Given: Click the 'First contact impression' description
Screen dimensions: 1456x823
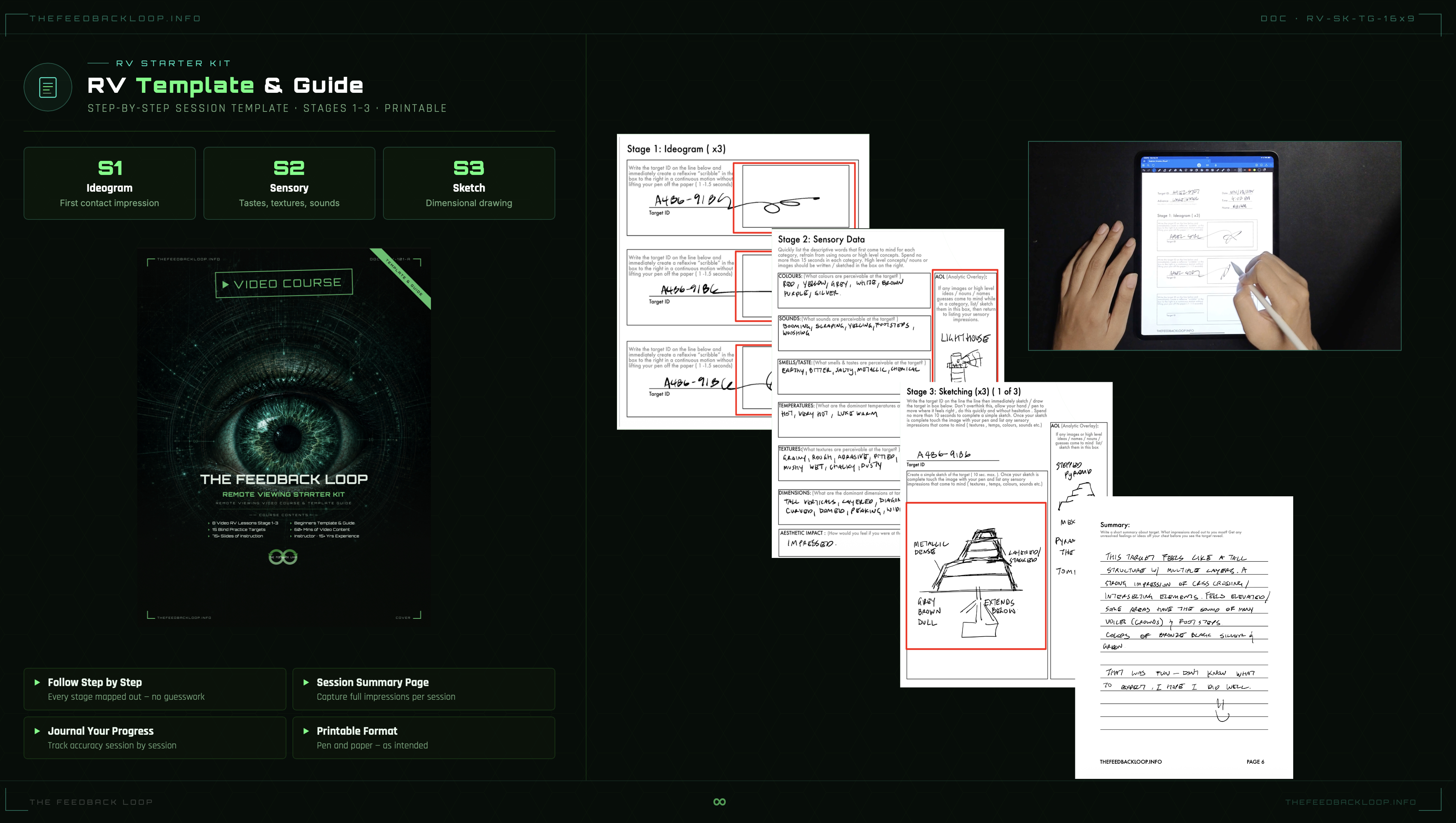Looking at the screenshot, I should click(x=110, y=203).
